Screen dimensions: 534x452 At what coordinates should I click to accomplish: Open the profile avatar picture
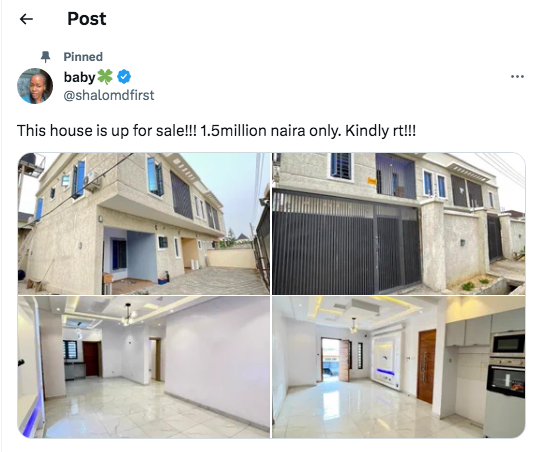[35, 86]
